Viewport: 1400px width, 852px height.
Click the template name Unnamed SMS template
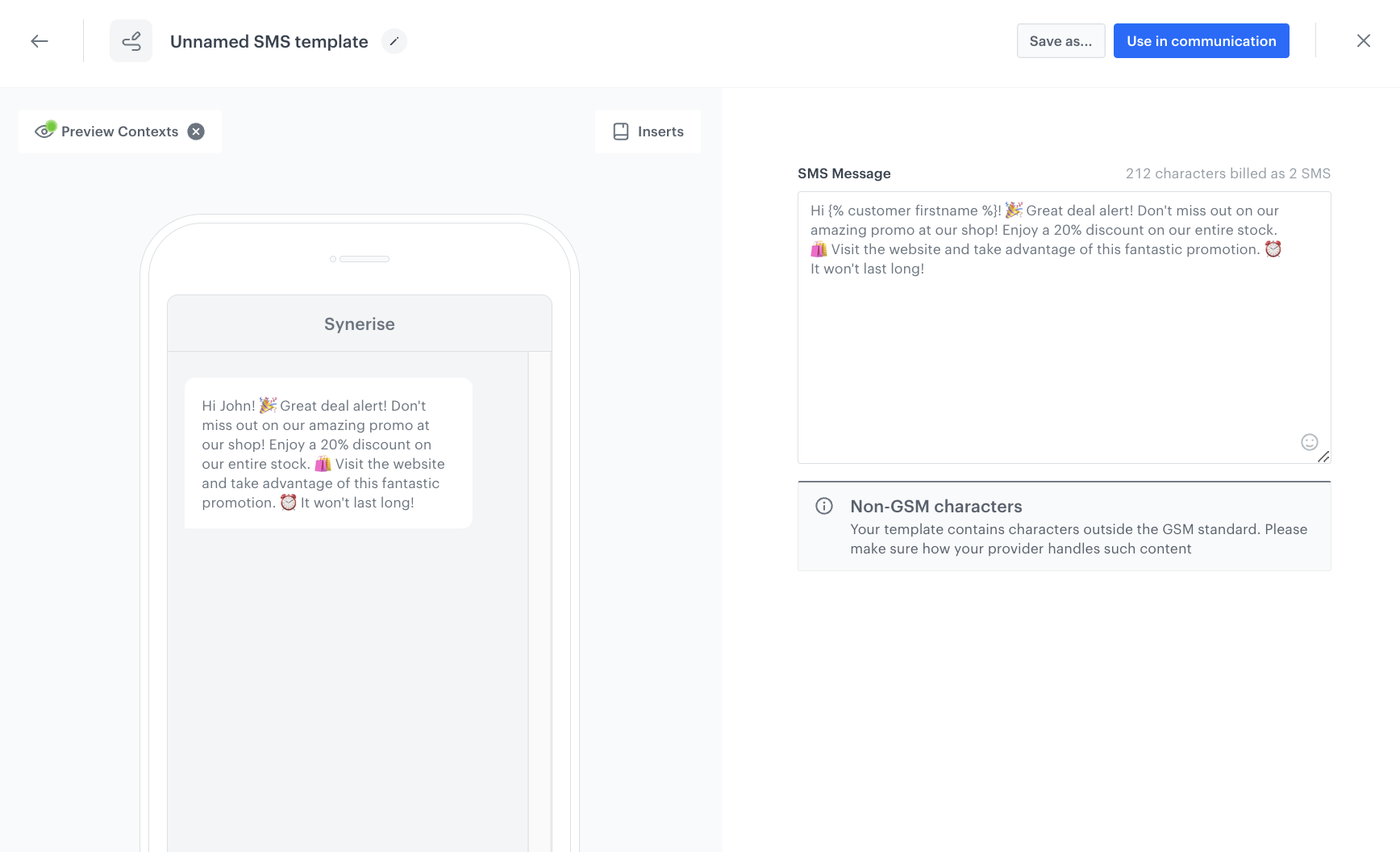268,41
